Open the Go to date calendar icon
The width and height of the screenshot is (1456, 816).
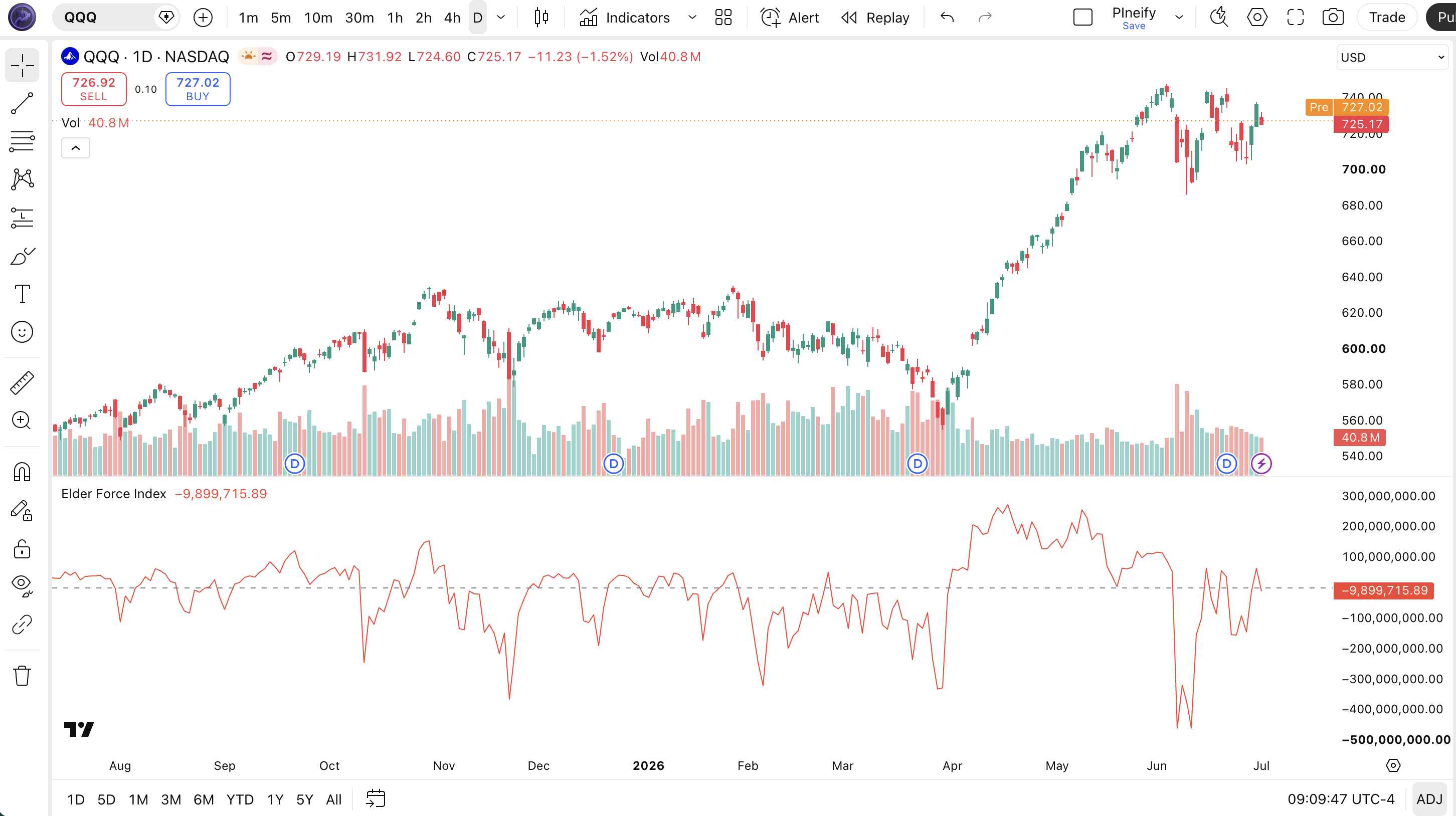click(x=376, y=798)
